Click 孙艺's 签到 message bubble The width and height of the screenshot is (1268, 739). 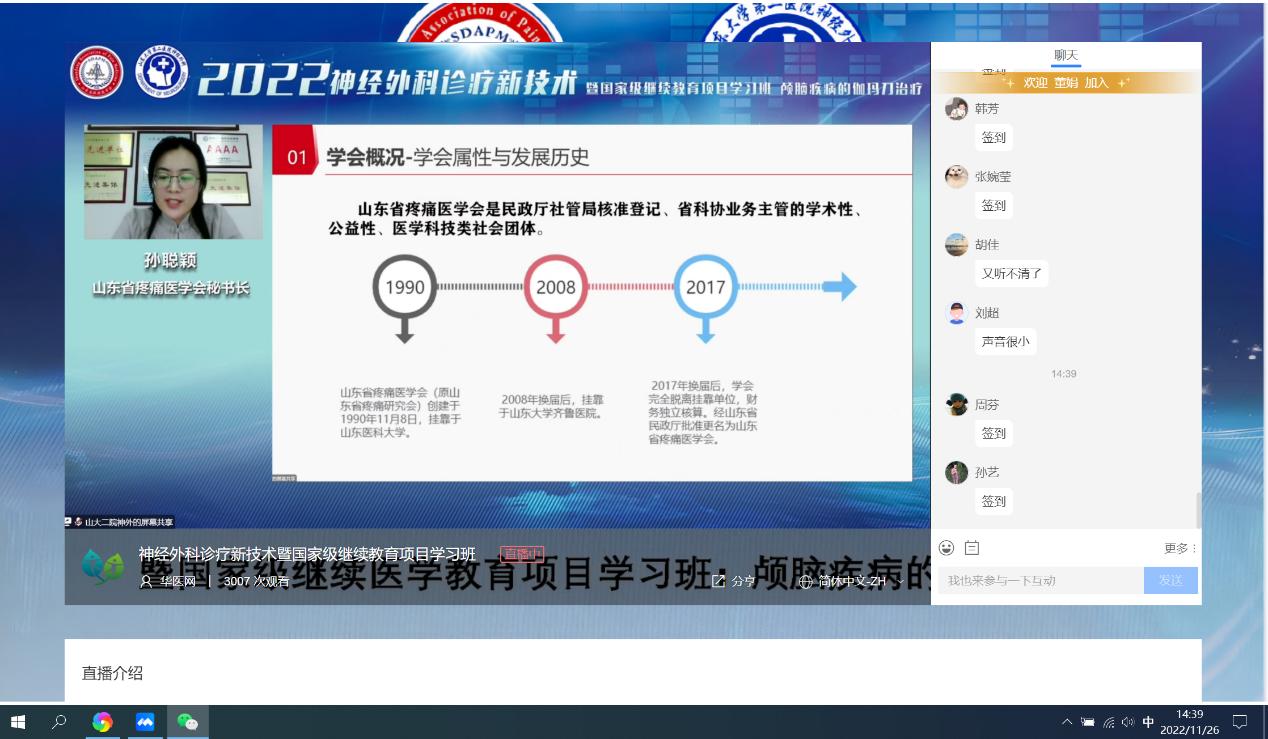pos(993,501)
